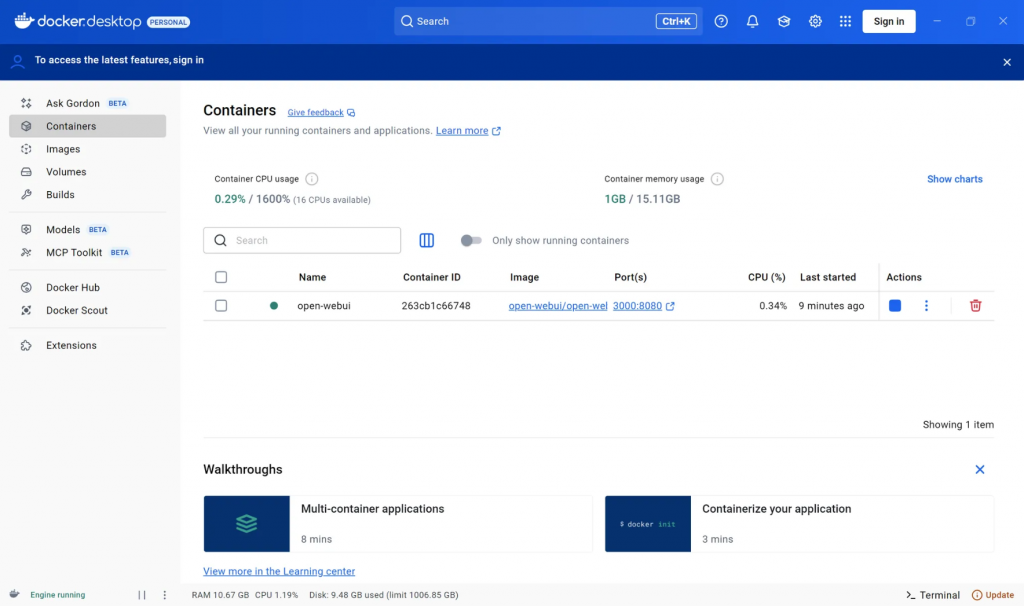Sort by CPU (%) column header
The height and width of the screenshot is (606, 1024).
point(767,277)
